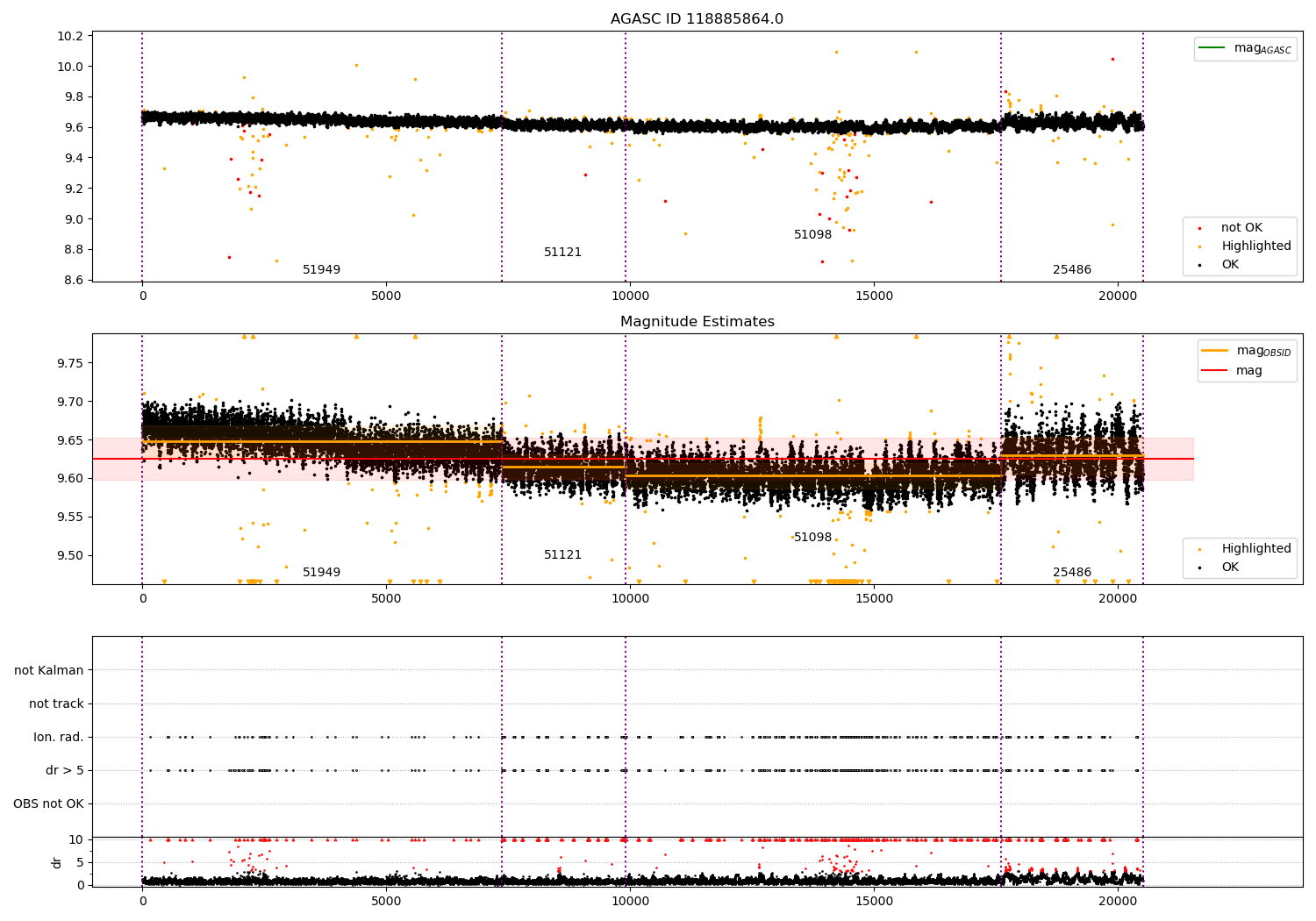Click the 9.50 tick label on middle plot
The image size is (1316, 921).
69,555
